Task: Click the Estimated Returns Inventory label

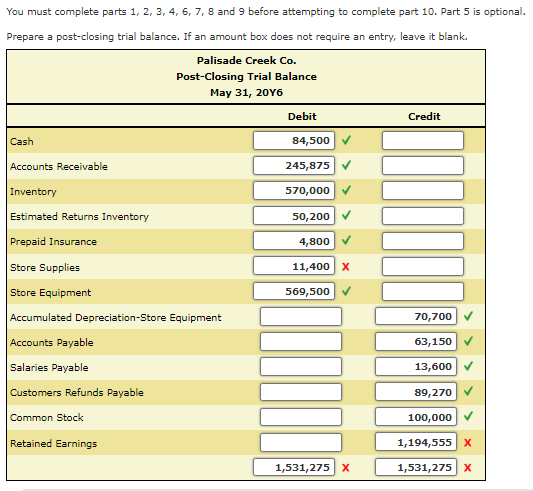Action: (79, 217)
